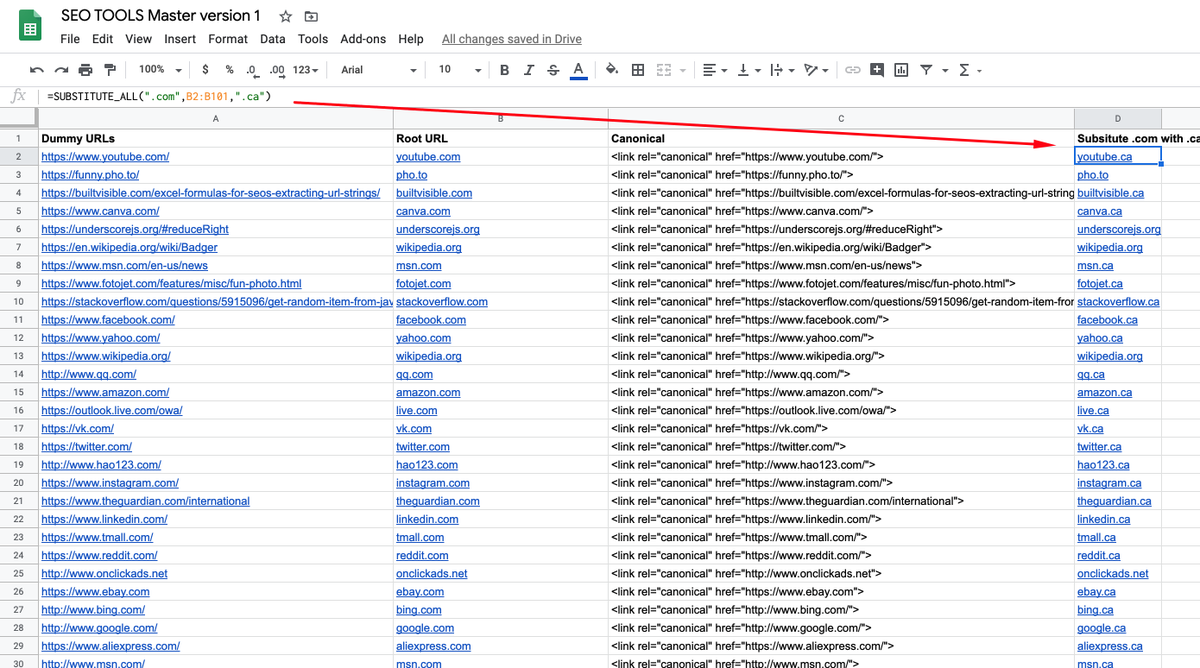Open the Tools menu
Screen dimensions: 1200x668
(313, 39)
